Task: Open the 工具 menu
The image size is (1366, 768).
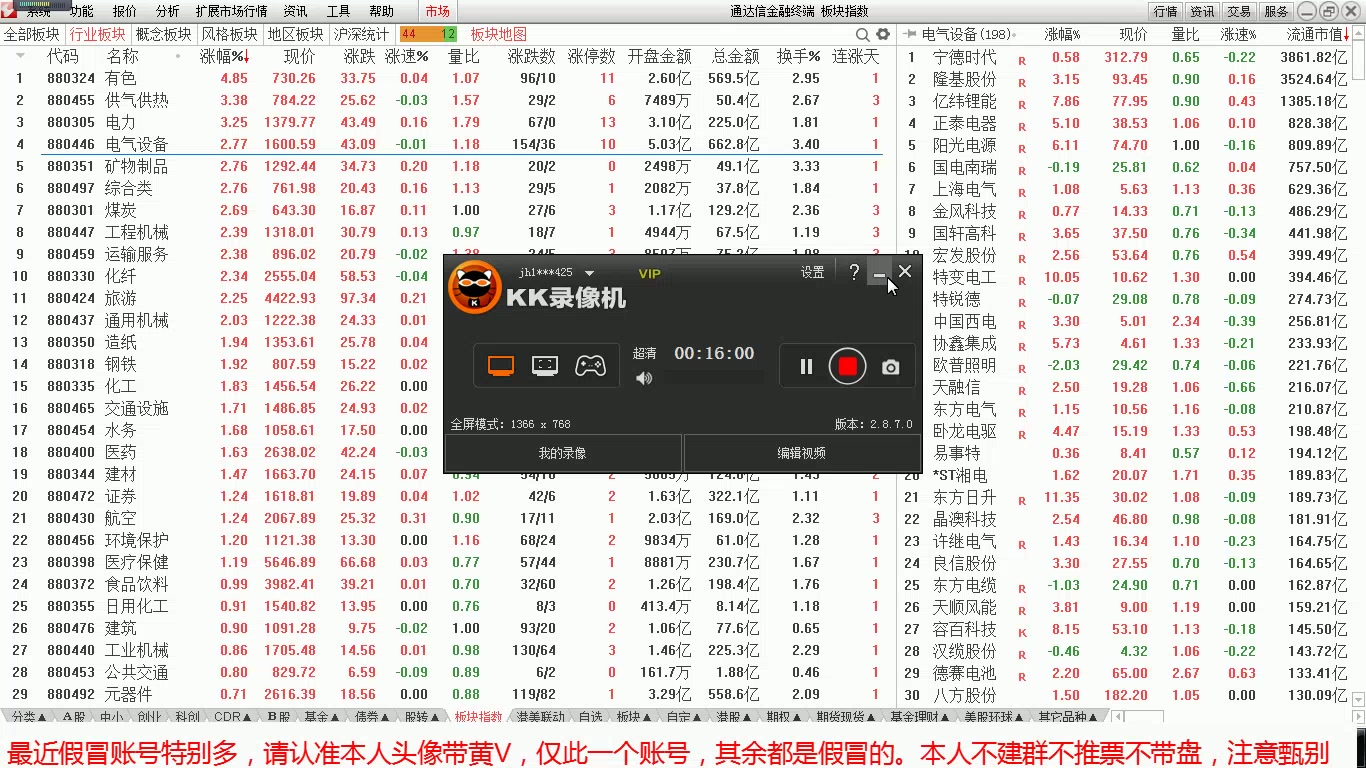Action: [x=339, y=11]
